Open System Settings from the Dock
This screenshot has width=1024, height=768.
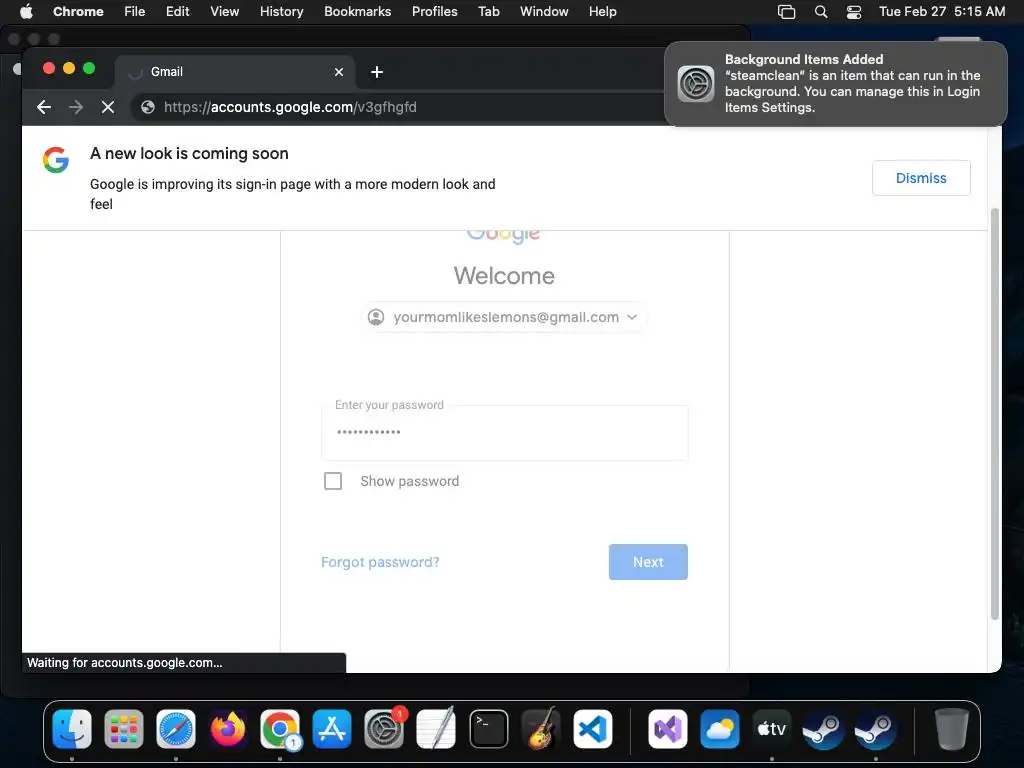(384, 729)
